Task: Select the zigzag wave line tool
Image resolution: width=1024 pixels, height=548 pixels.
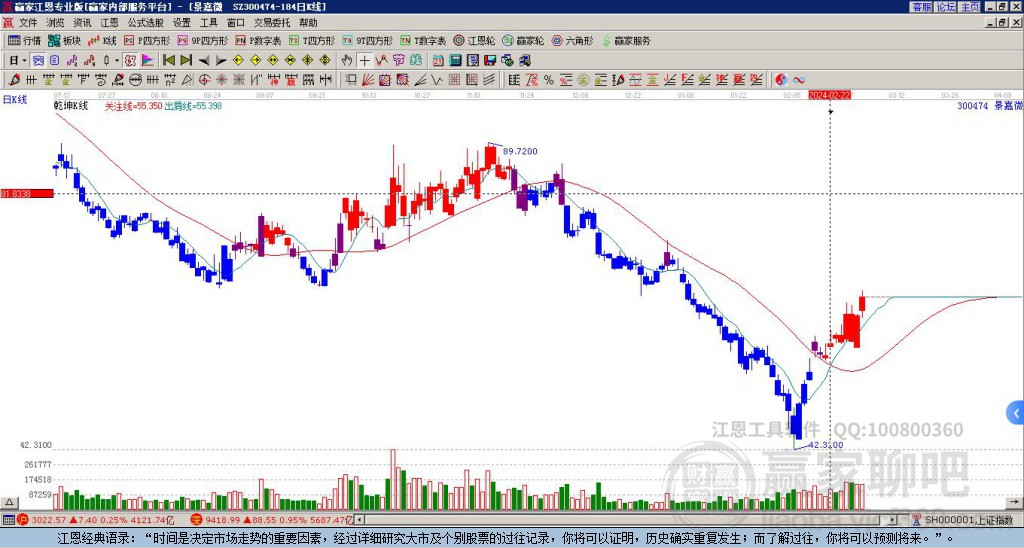Action: click(438, 80)
